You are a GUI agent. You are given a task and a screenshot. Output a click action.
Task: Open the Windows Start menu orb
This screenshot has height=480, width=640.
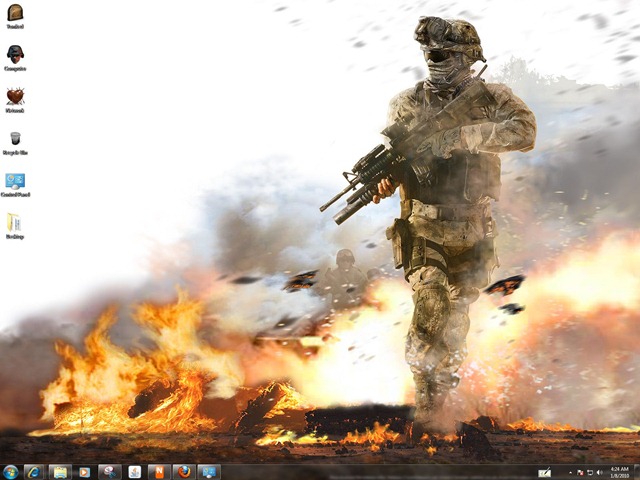pyautogui.click(x=10, y=472)
